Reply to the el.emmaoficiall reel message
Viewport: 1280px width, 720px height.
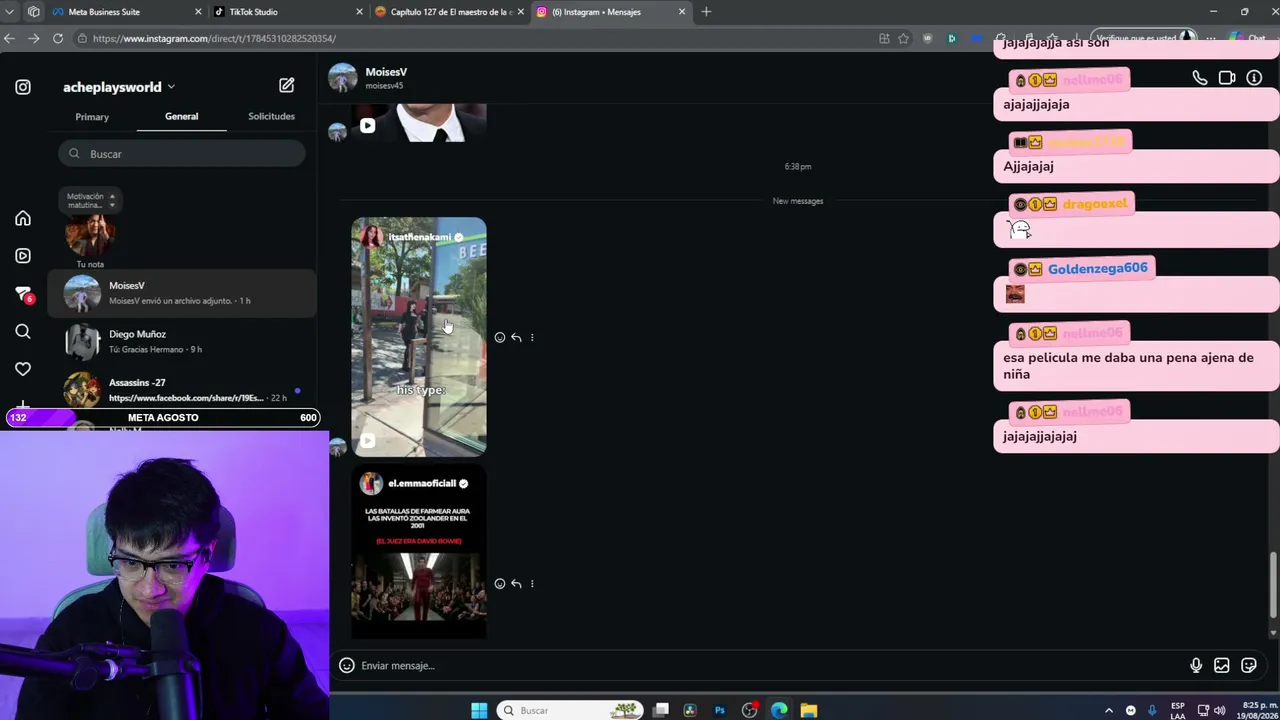516,584
